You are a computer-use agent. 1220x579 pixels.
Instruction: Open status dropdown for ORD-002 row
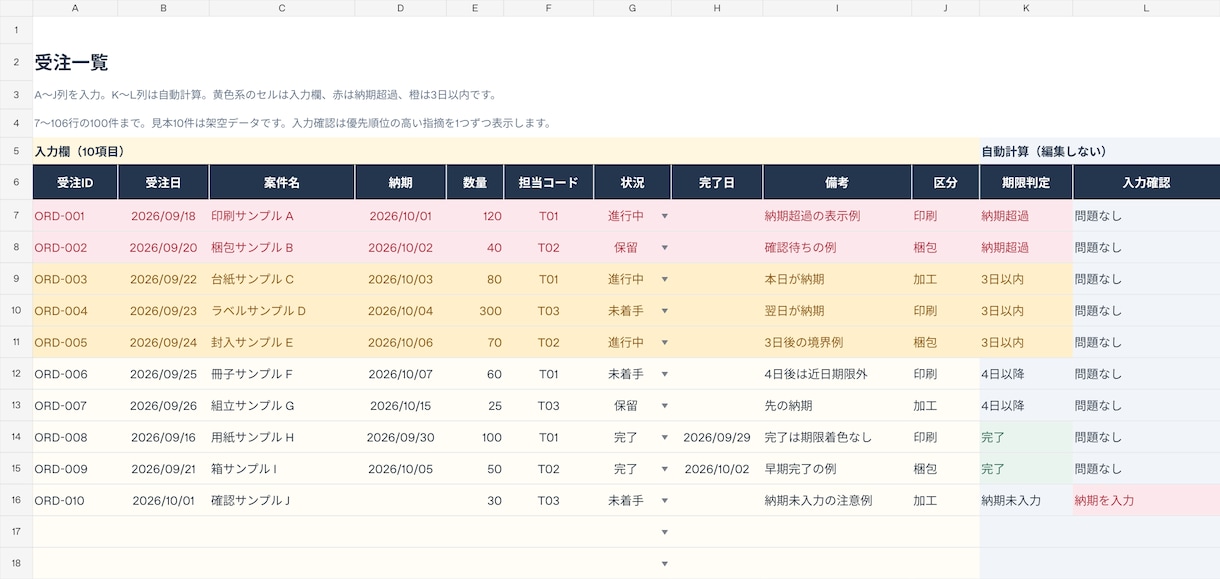(x=665, y=248)
